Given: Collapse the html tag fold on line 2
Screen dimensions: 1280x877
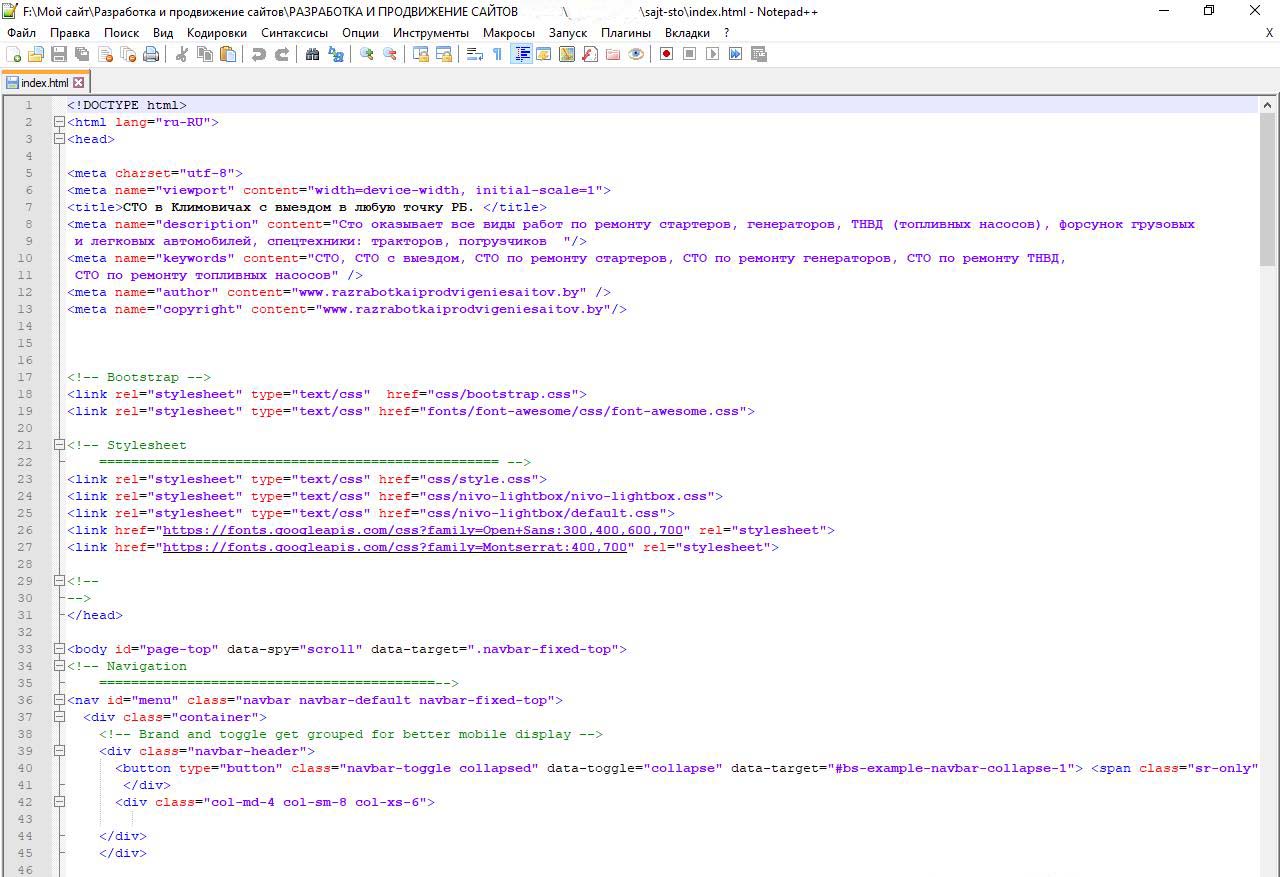Looking at the screenshot, I should (59, 122).
